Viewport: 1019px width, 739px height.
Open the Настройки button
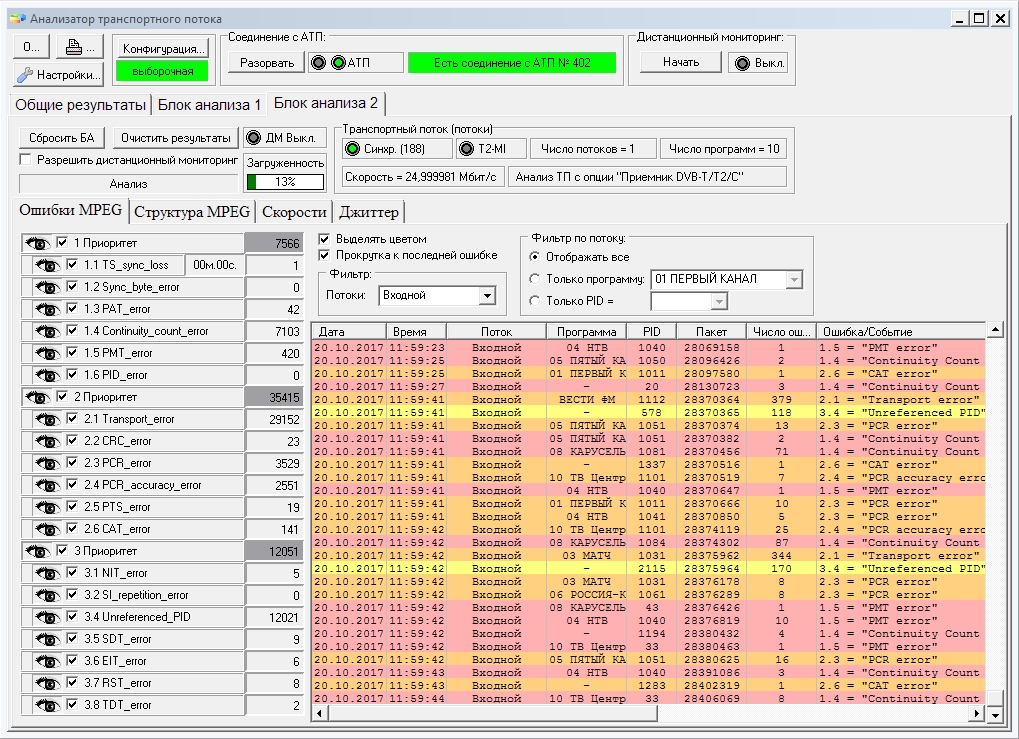click(x=58, y=75)
